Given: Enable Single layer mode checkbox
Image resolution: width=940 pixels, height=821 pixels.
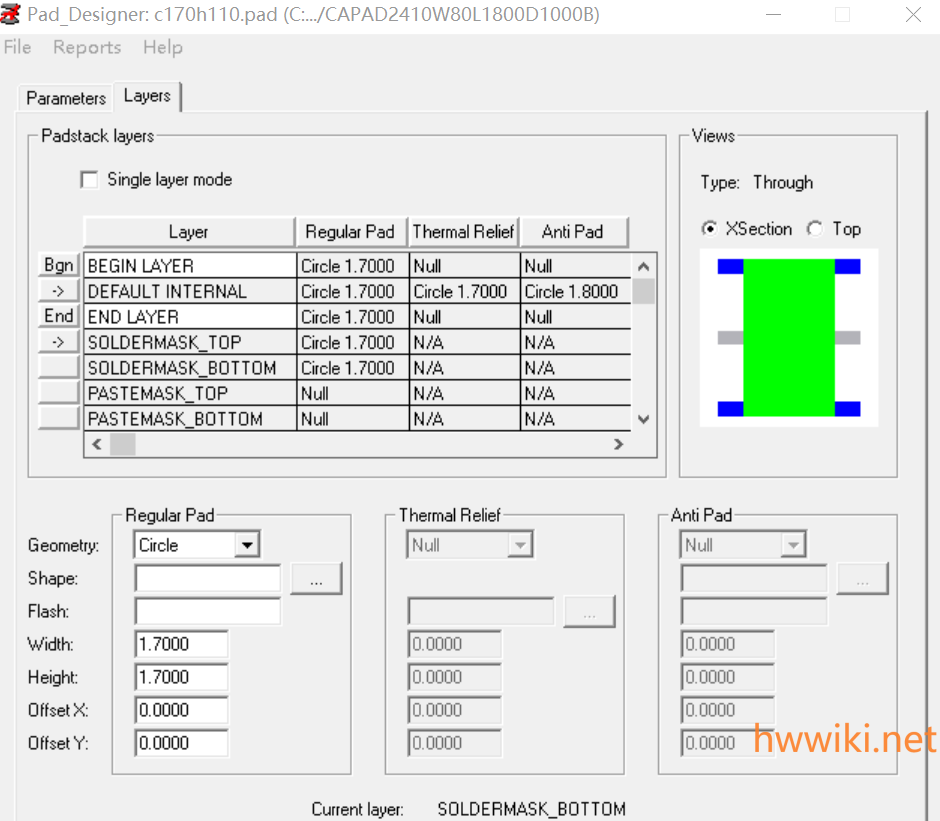Looking at the screenshot, I should click(90, 180).
